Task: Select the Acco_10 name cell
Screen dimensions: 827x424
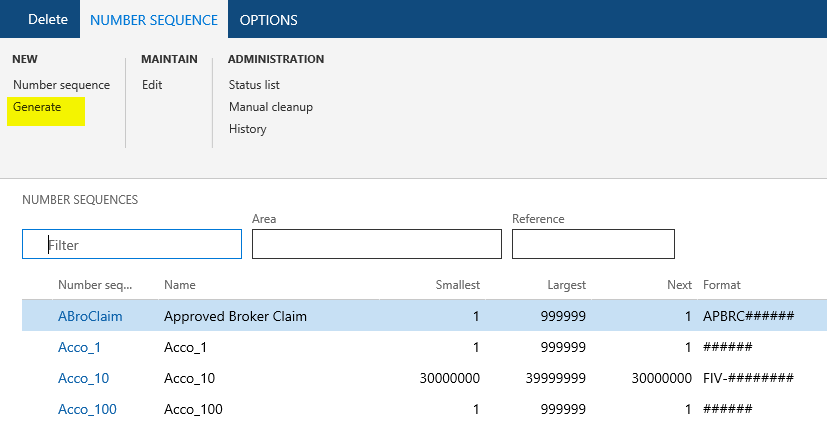Action: point(189,379)
